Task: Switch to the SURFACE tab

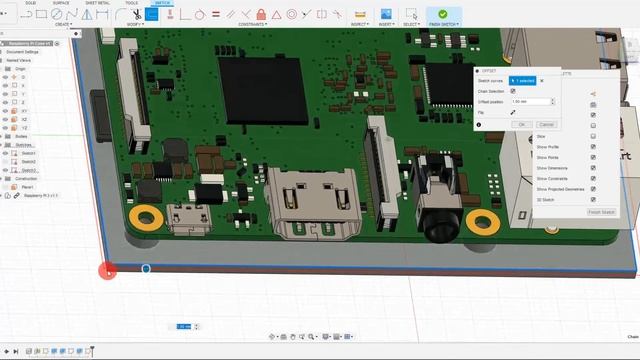Action: pos(61,3)
